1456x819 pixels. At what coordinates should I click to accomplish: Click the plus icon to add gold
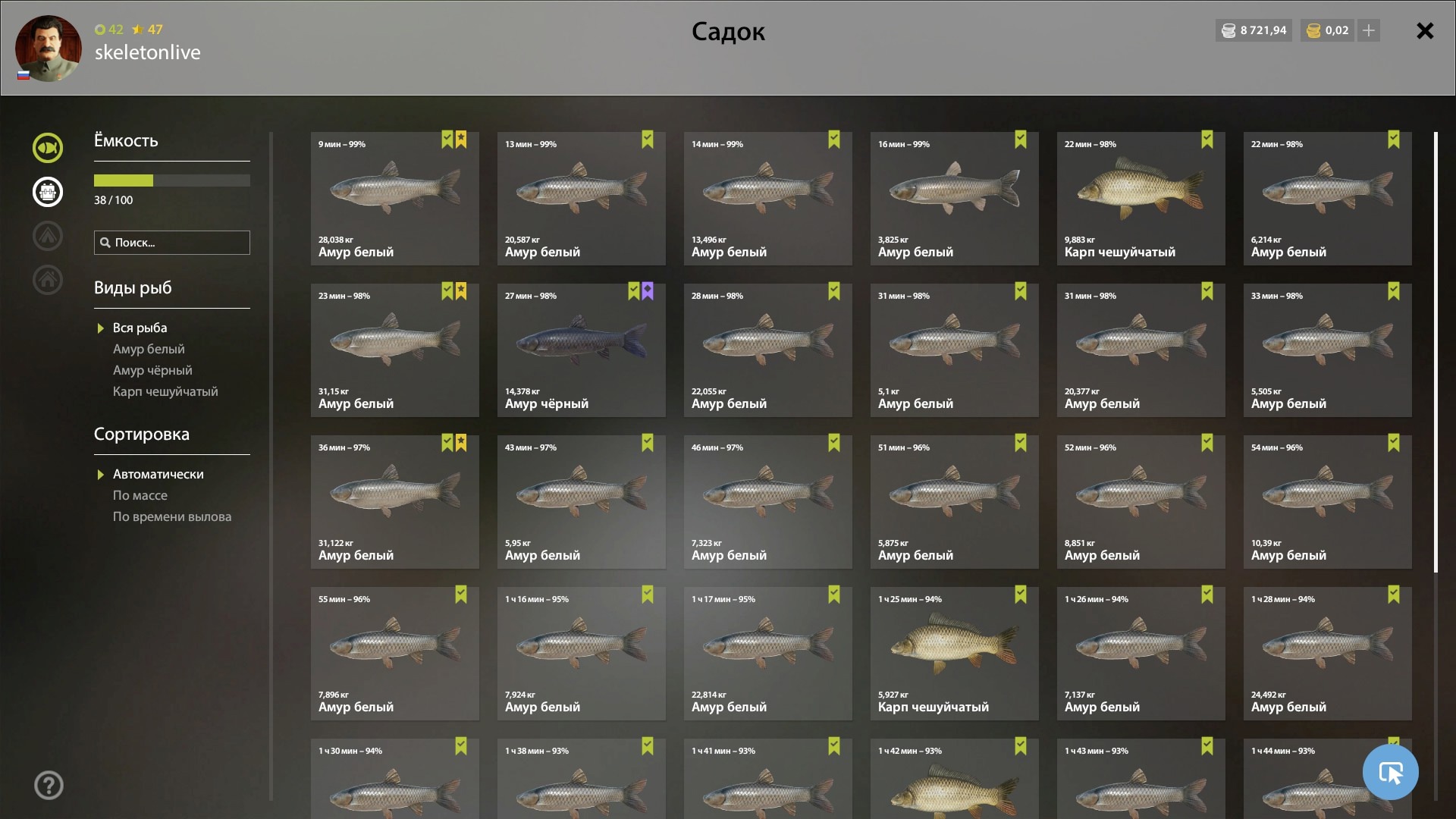coord(1369,30)
